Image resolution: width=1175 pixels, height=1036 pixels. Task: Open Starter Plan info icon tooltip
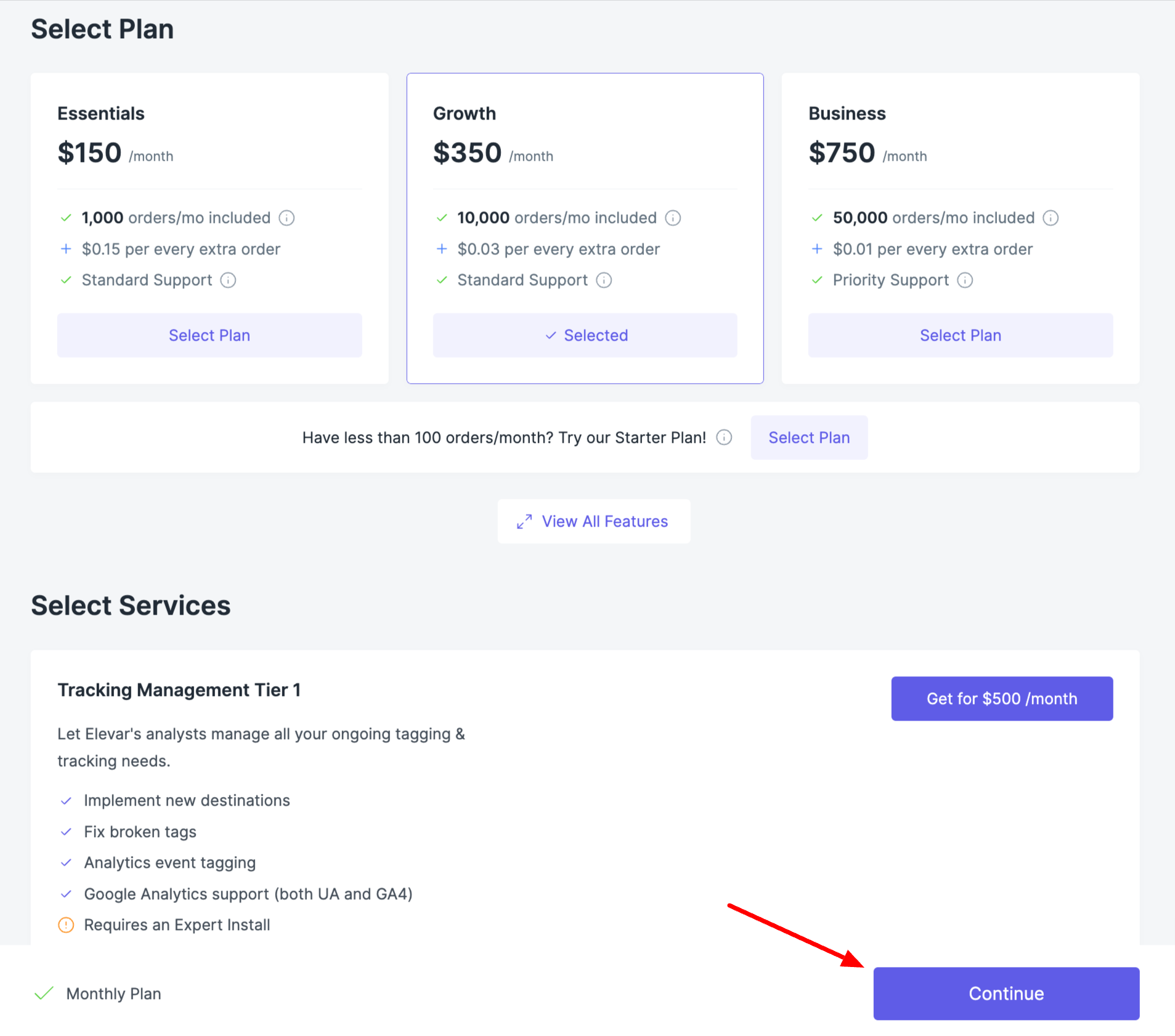click(x=724, y=437)
